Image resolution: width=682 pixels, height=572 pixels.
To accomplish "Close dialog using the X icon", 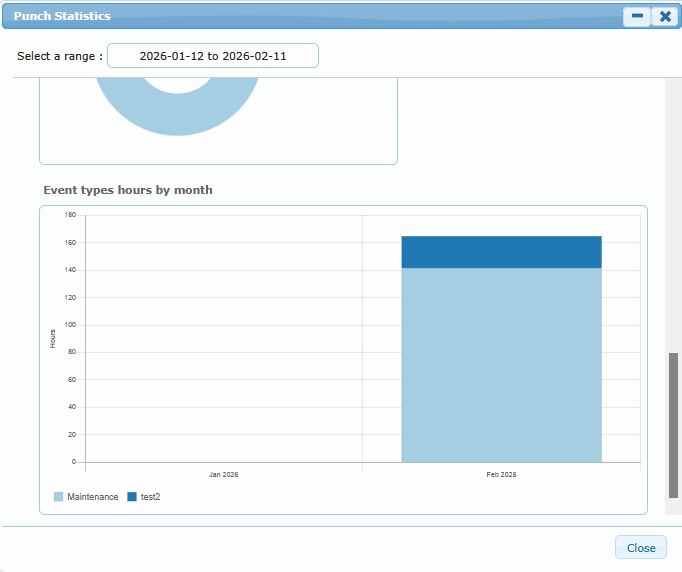I will [x=664, y=16].
